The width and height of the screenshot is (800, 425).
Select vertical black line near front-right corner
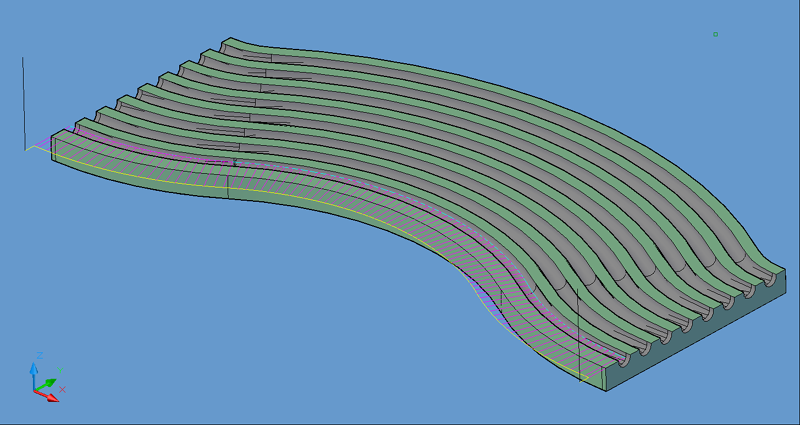[x=579, y=330]
